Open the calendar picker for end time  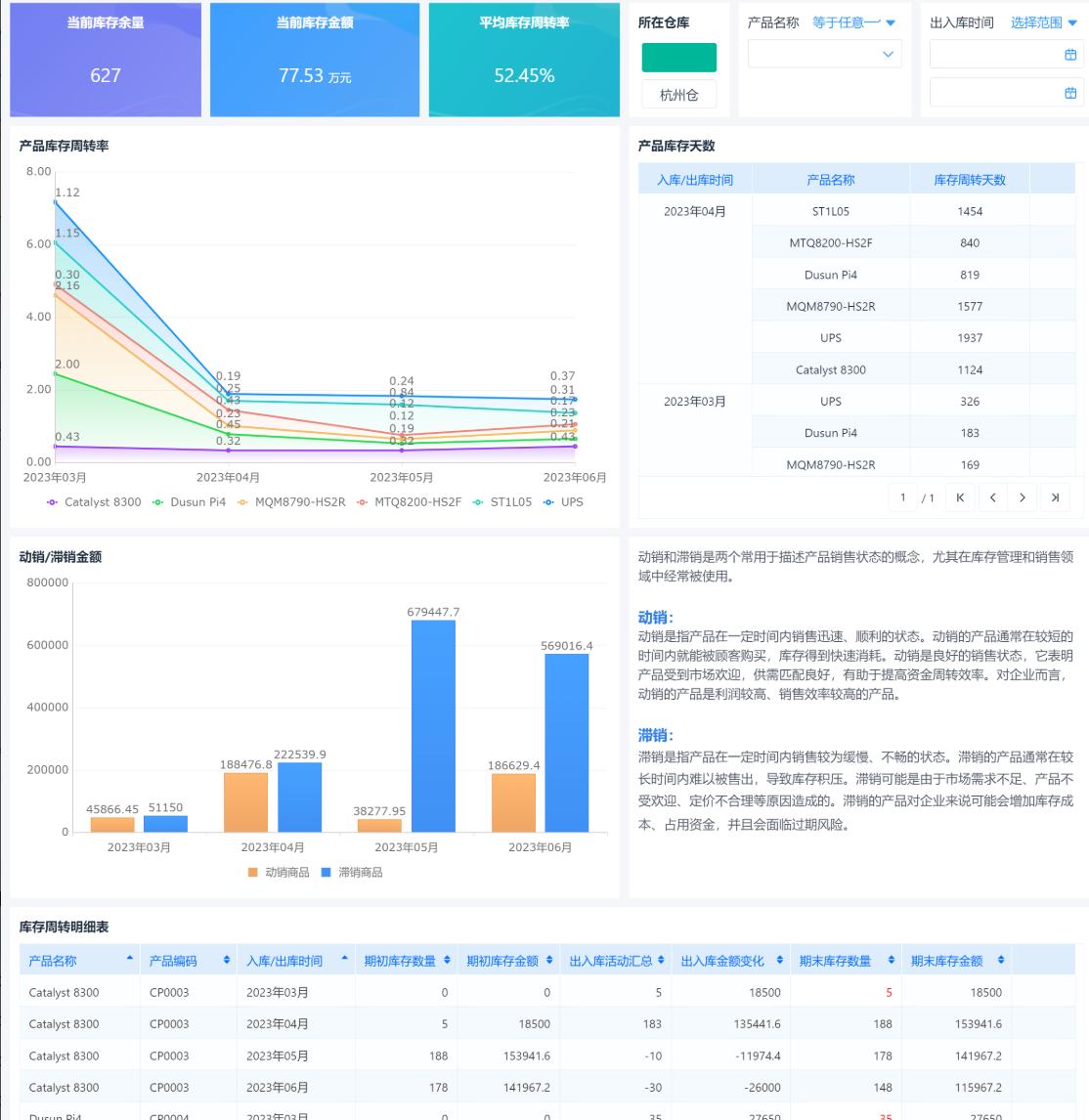[x=1072, y=92]
